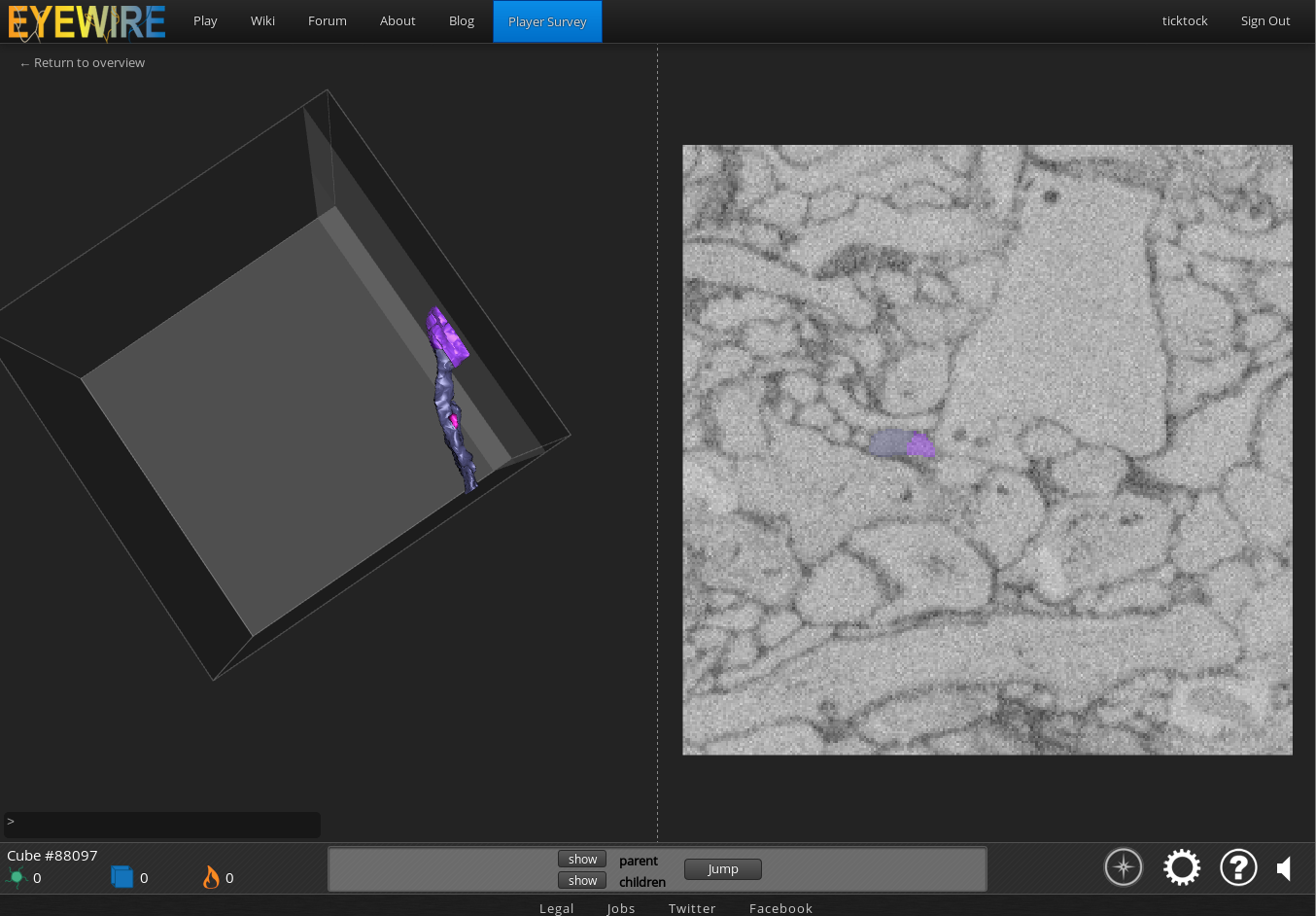Open the Play menu item
Screen dimensions: 1316x916
coord(205,21)
